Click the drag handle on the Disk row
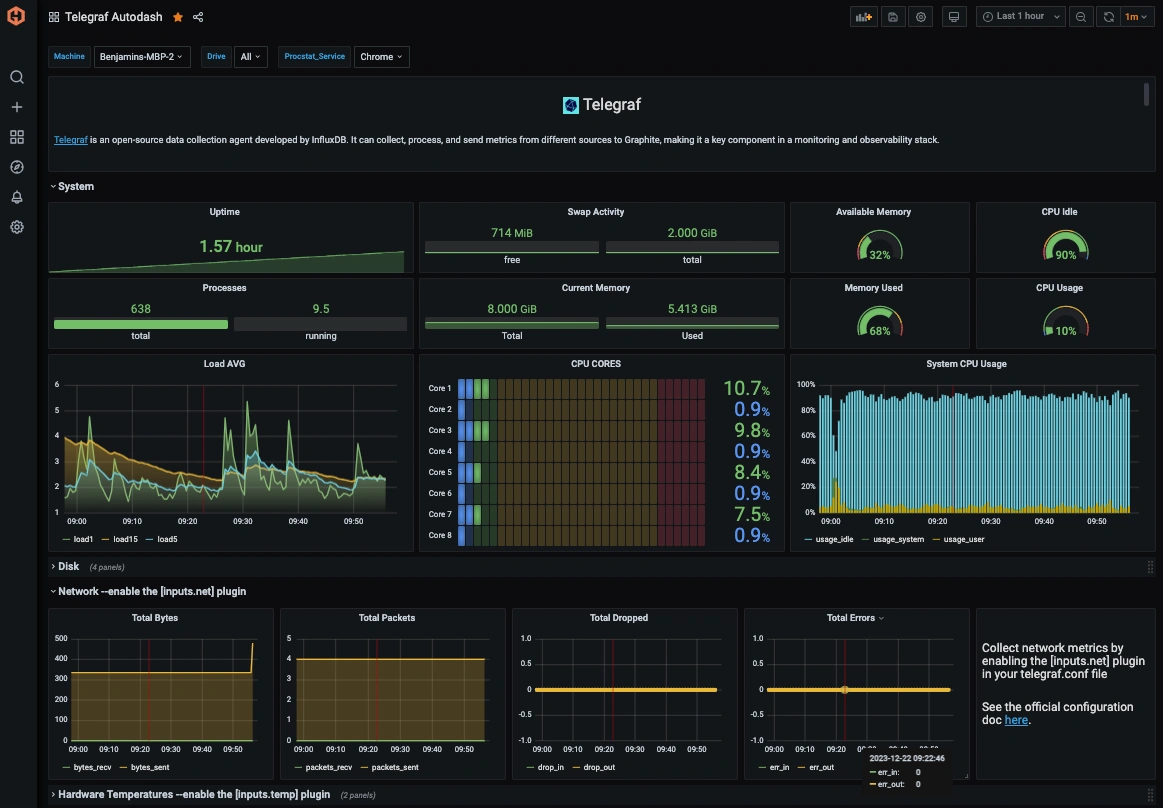The height and width of the screenshot is (808, 1163). point(1150,567)
